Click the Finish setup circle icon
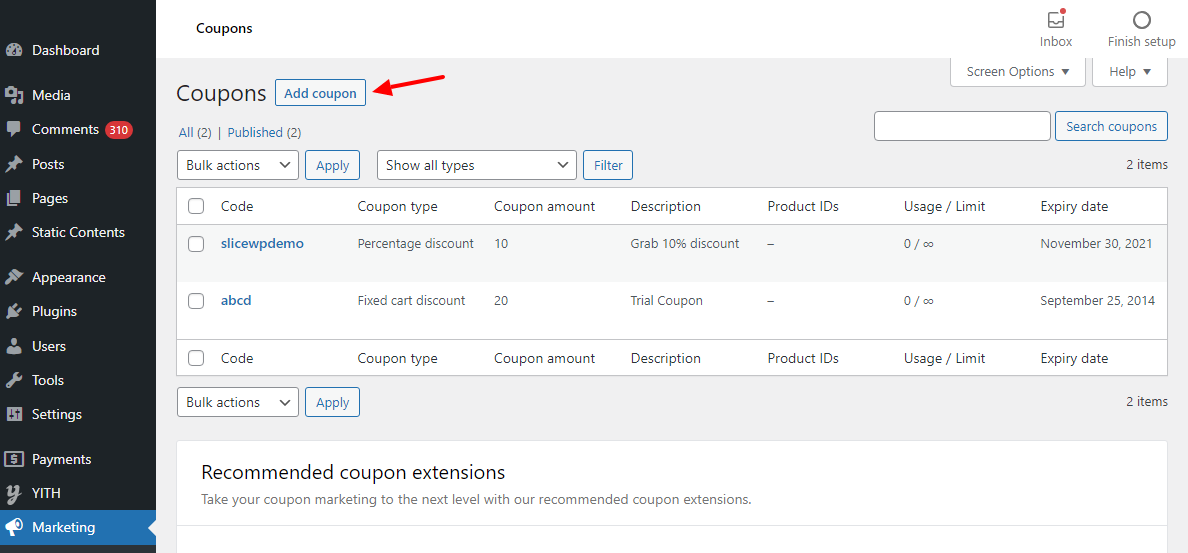This screenshot has width=1188, height=553. tap(1141, 20)
